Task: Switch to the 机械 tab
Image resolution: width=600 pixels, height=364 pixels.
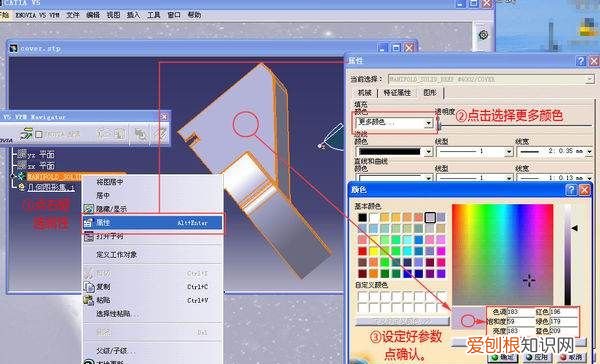Action: (x=365, y=93)
